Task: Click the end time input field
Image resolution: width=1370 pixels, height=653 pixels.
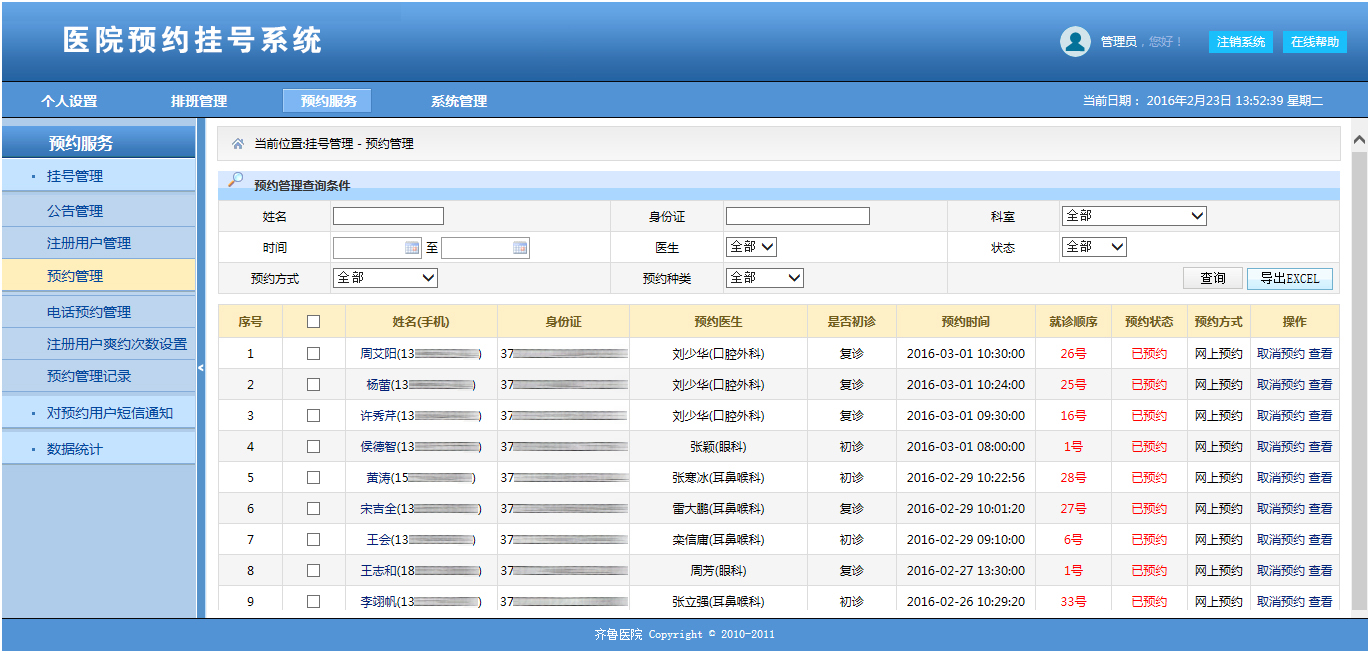Action: 484,248
